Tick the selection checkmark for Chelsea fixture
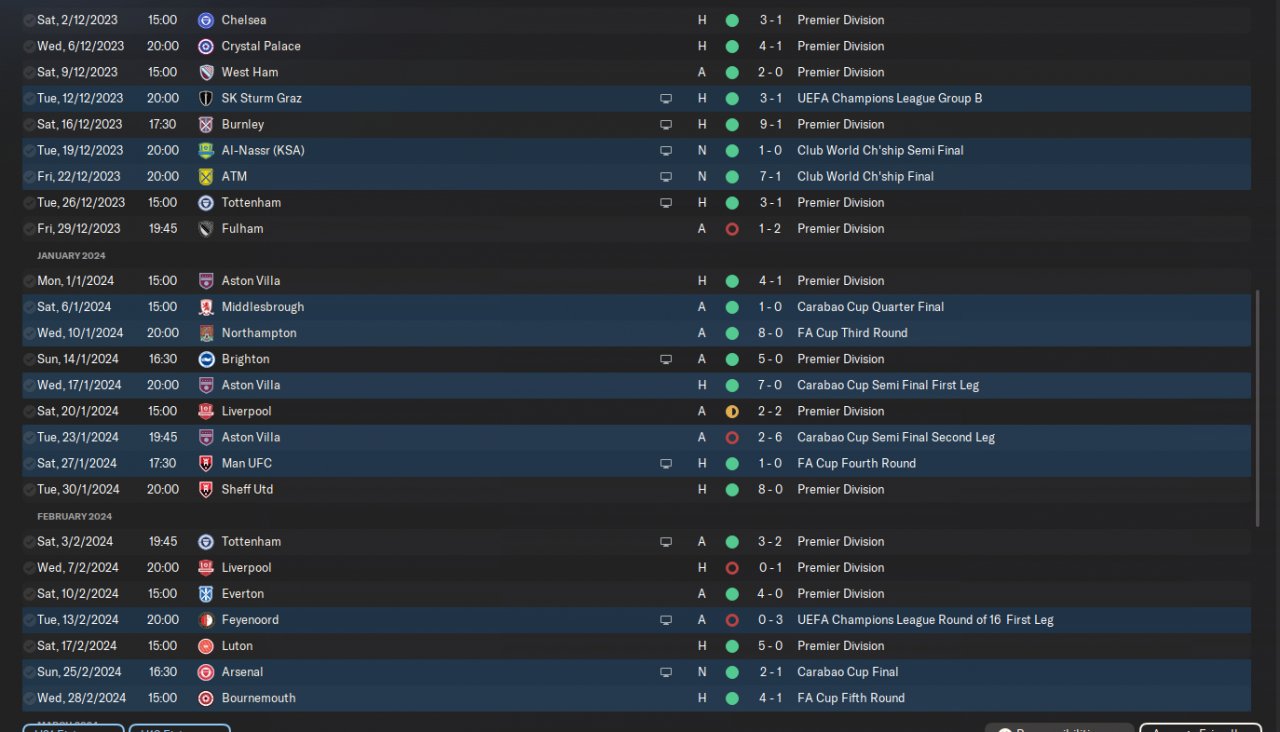1280x732 pixels. click(29, 20)
